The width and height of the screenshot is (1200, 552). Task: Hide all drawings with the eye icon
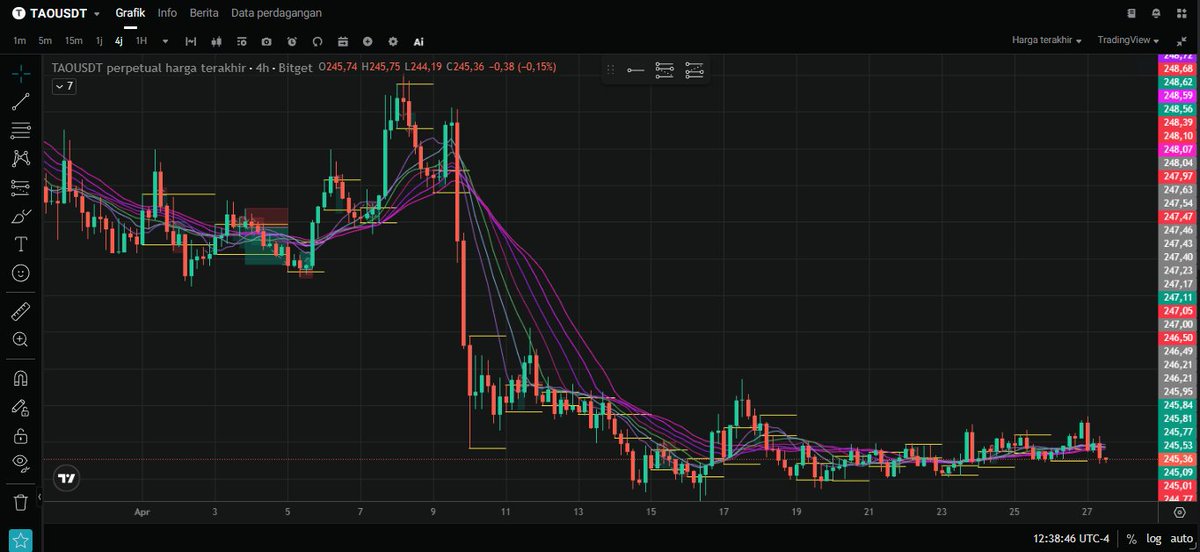pos(20,463)
